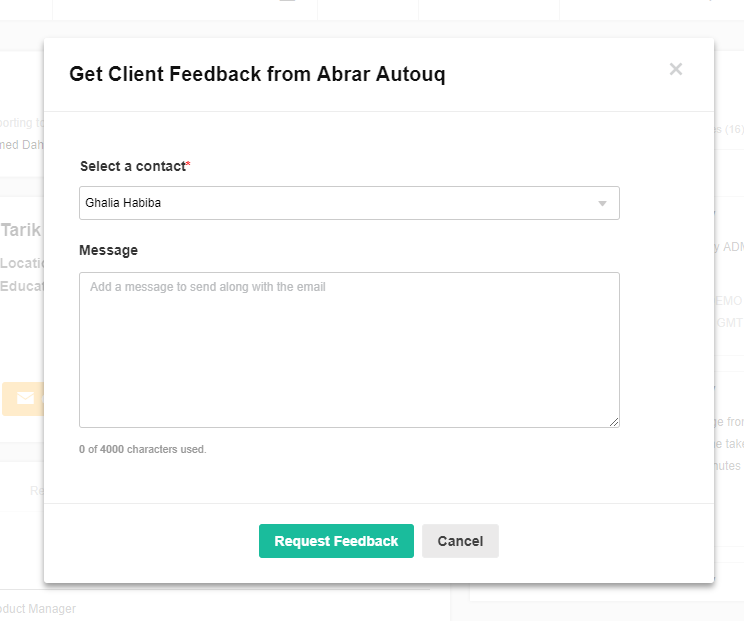Click the characters used counter text
This screenshot has width=744, height=621.
[143, 449]
